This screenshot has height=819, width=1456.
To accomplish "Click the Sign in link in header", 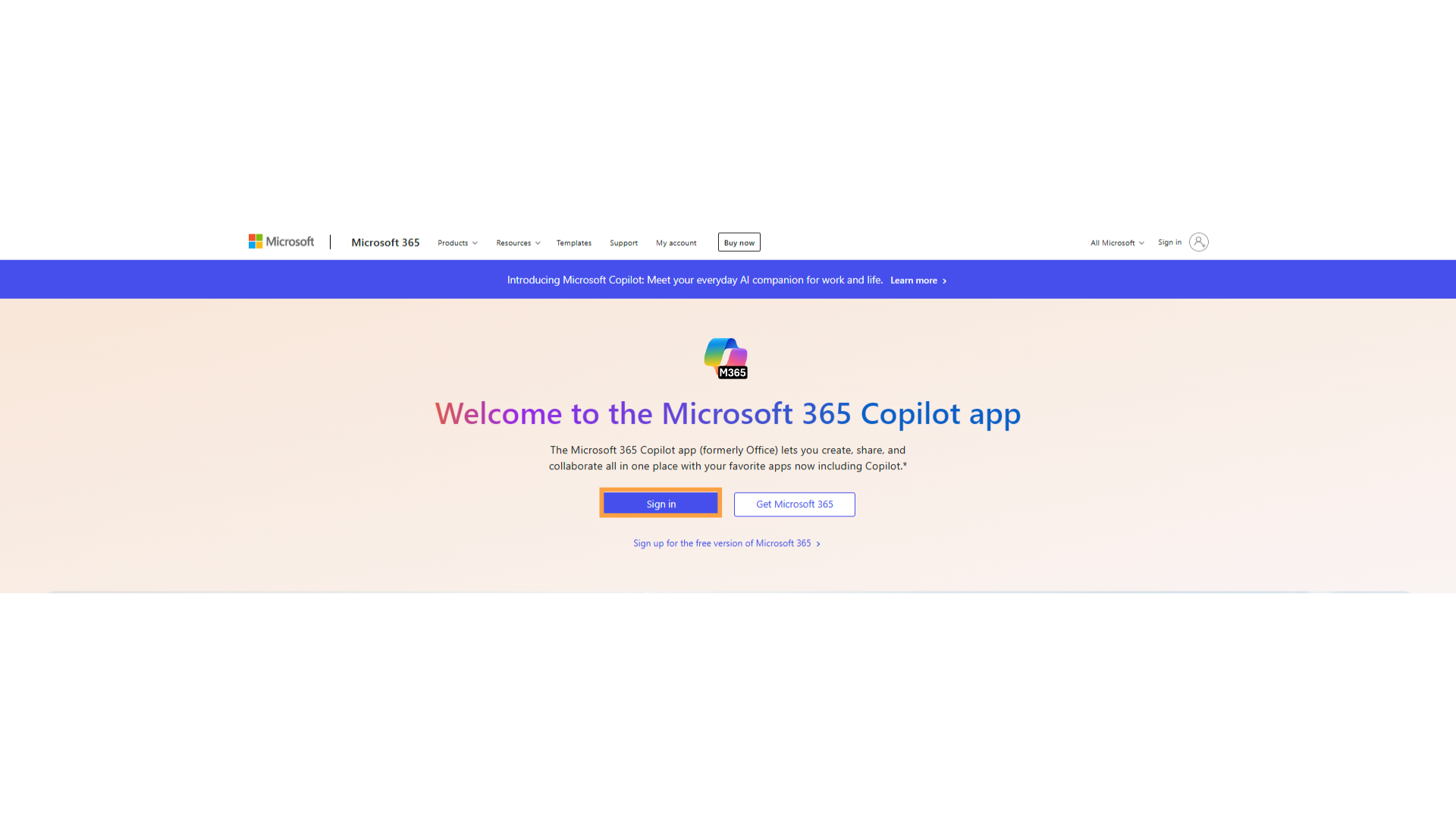I will (1169, 242).
